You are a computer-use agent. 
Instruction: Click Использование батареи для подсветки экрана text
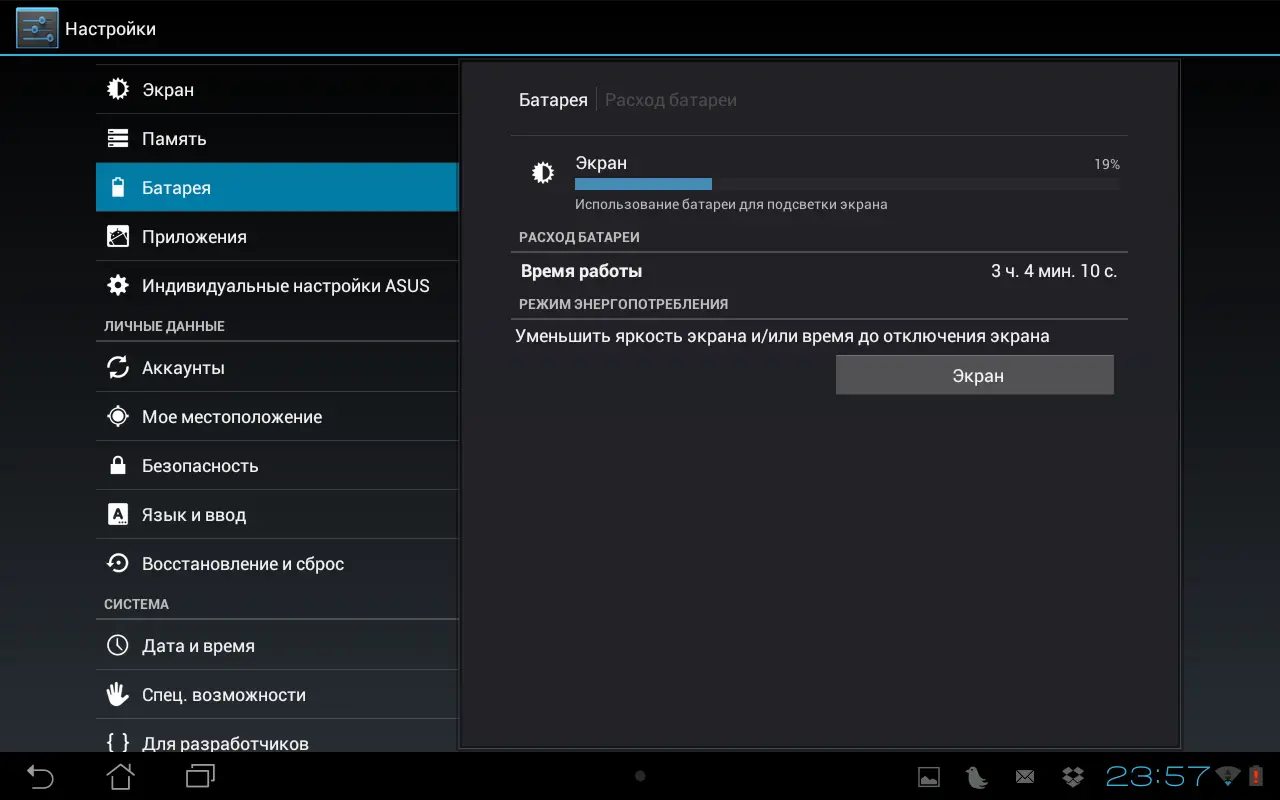tap(731, 204)
